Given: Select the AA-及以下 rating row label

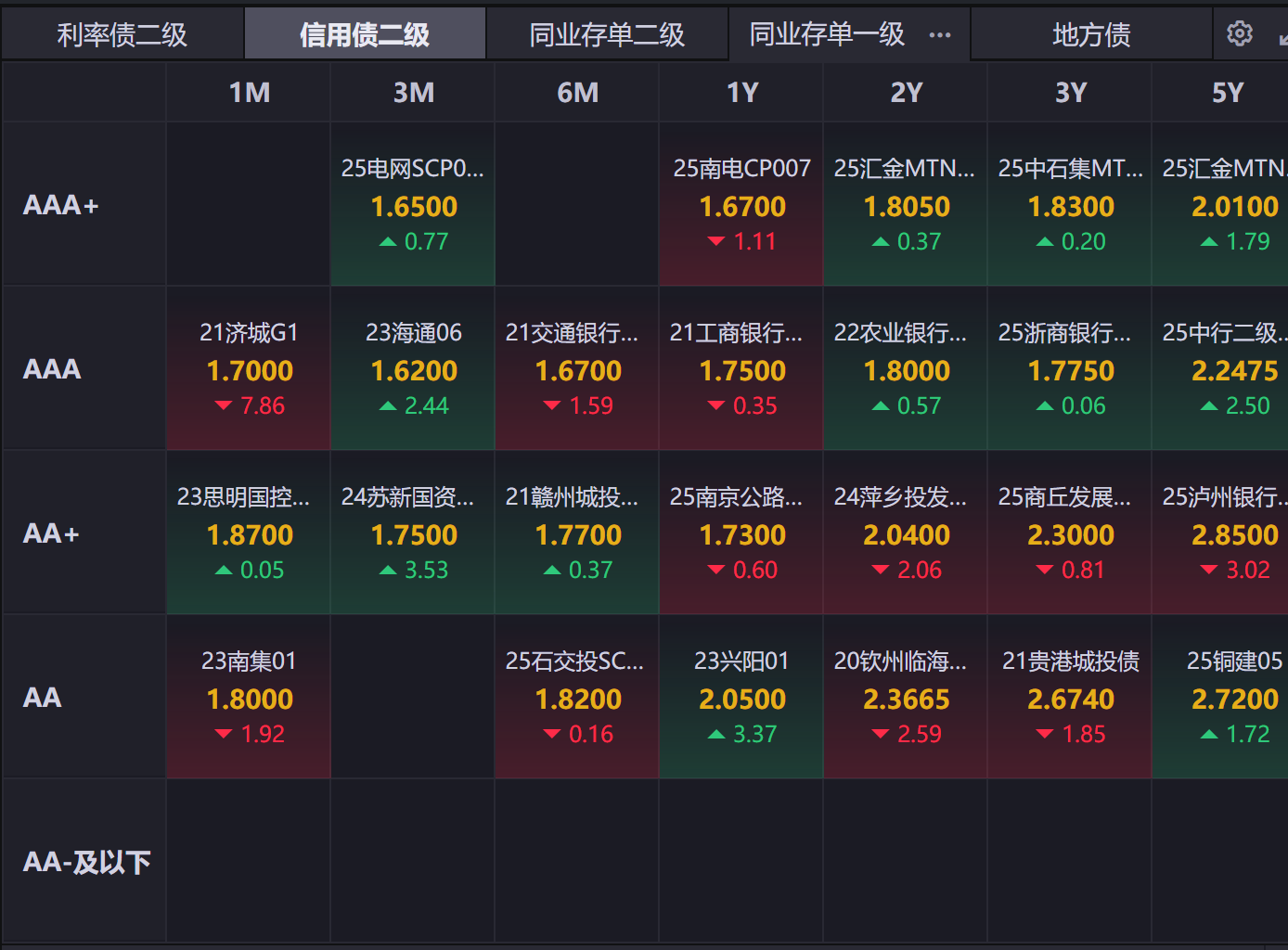Looking at the screenshot, I should (86, 862).
